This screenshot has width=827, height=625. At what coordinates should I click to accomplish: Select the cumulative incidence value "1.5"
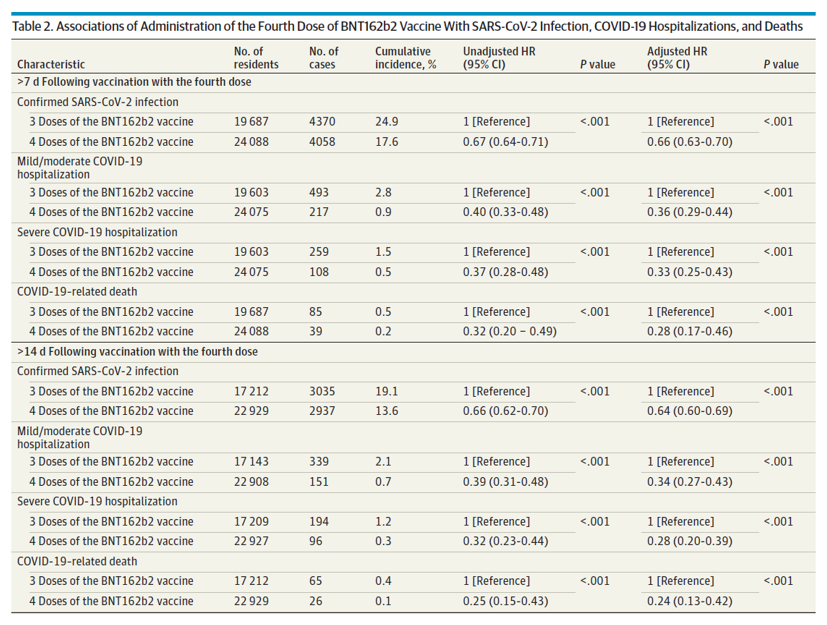tap(383, 252)
